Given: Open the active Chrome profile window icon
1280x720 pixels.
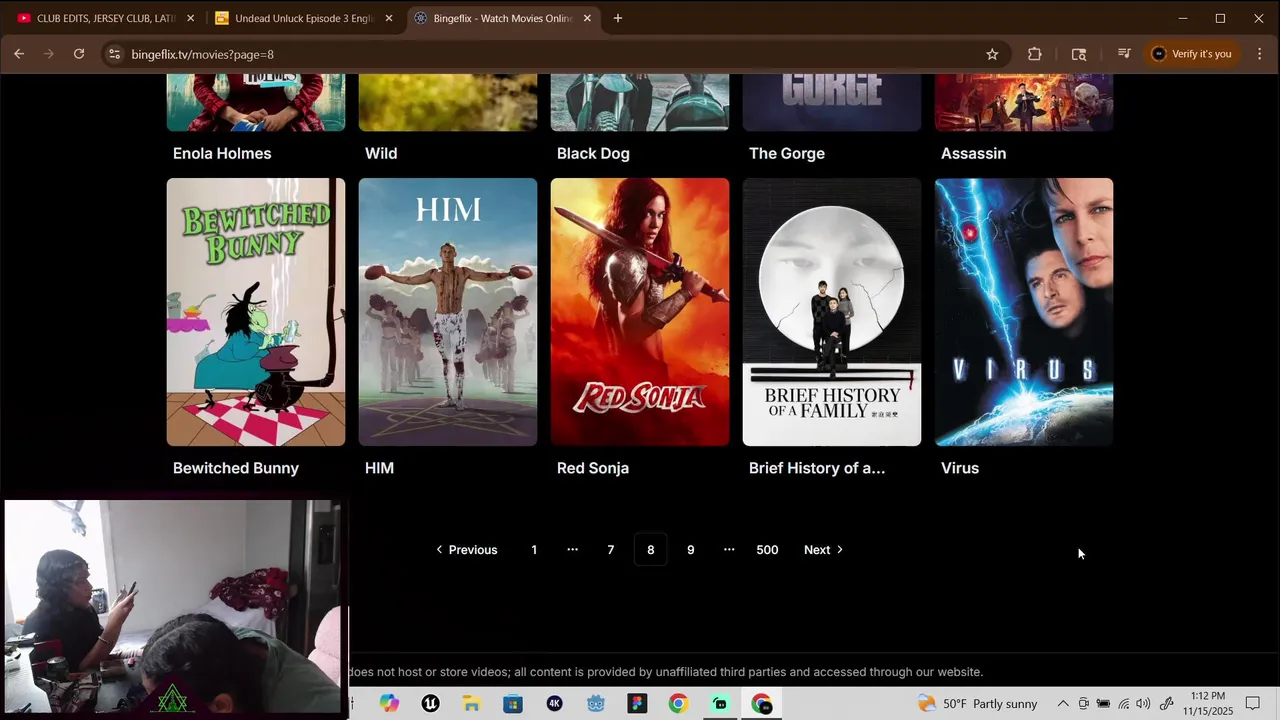Looking at the screenshot, I should pyautogui.click(x=761, y=704).
